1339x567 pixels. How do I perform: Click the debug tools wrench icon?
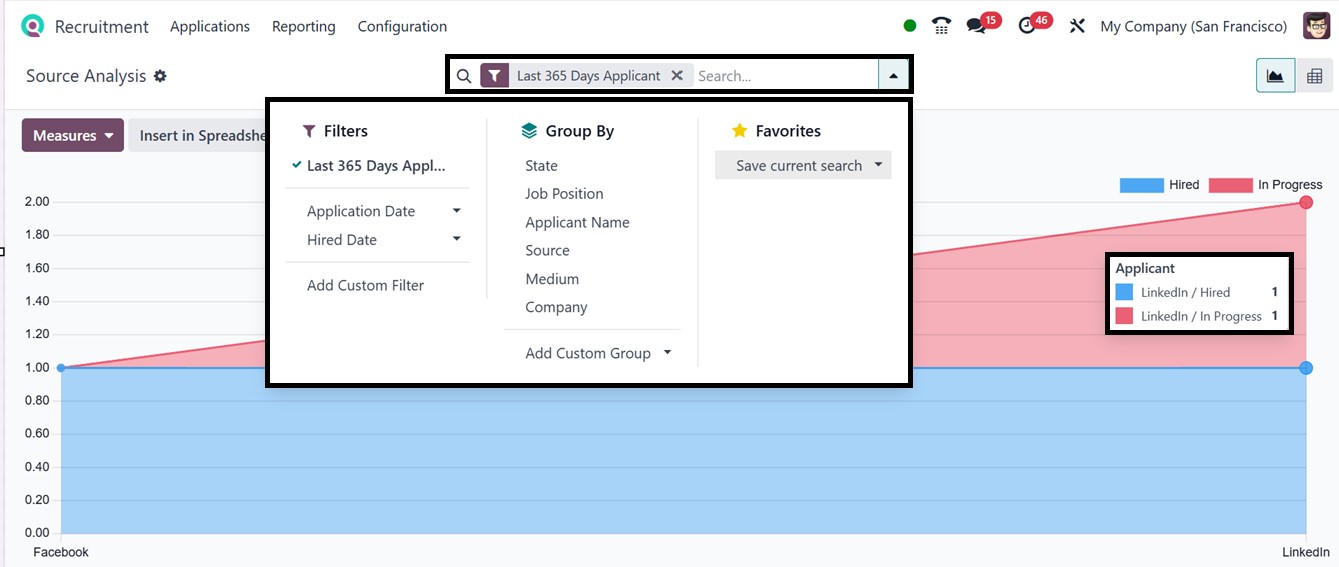pos(1077,26)
